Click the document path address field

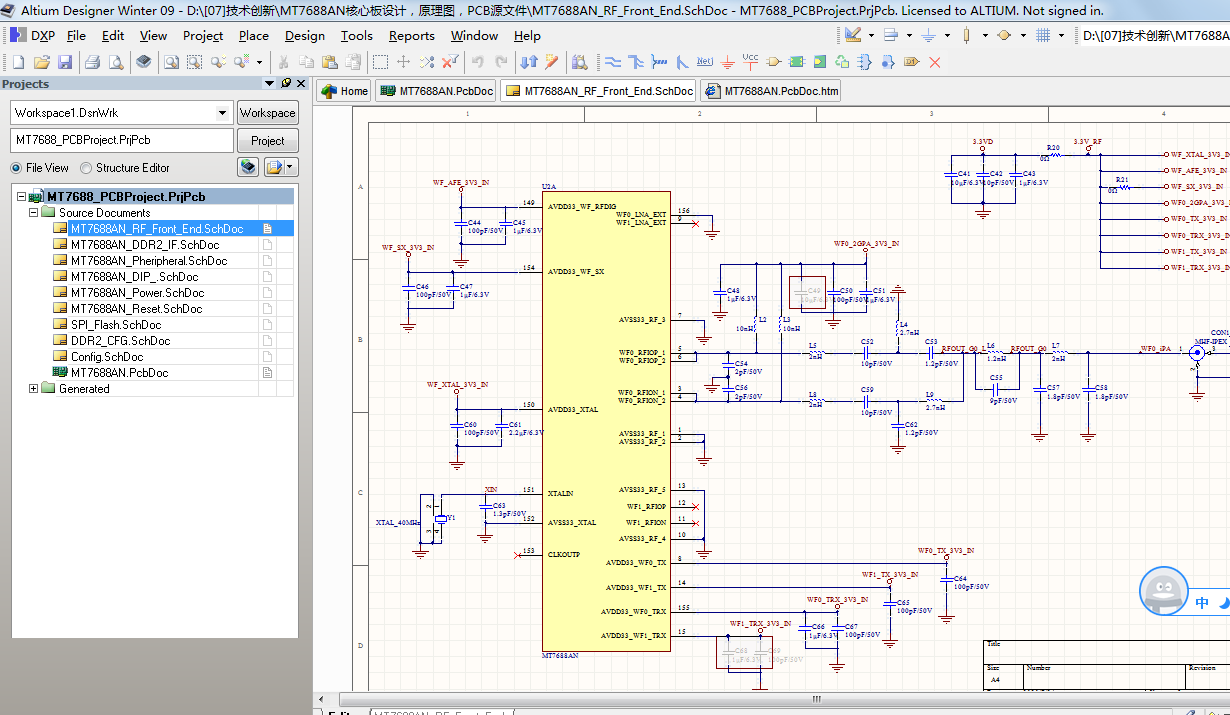tap(1155, 35)
